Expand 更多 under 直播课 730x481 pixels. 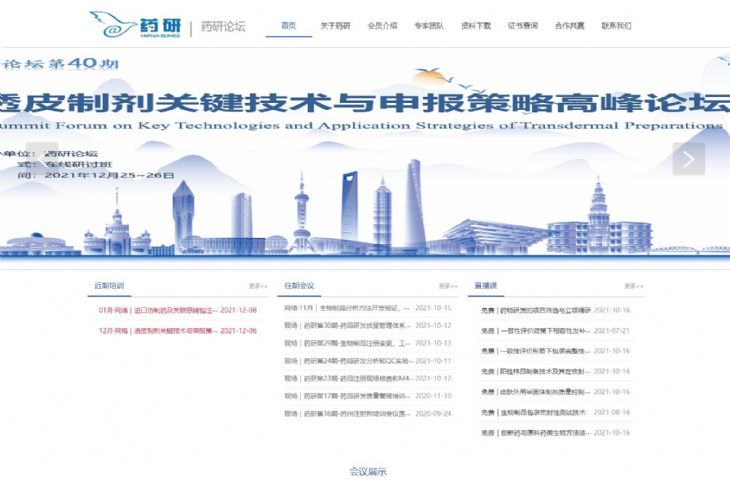point(634,286)
